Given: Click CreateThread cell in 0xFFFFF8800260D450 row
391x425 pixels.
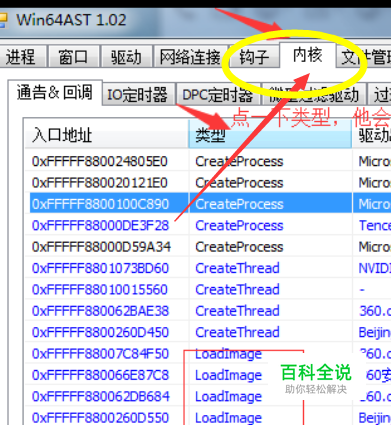Looking at the screenshot, I should tap(237, 332).
